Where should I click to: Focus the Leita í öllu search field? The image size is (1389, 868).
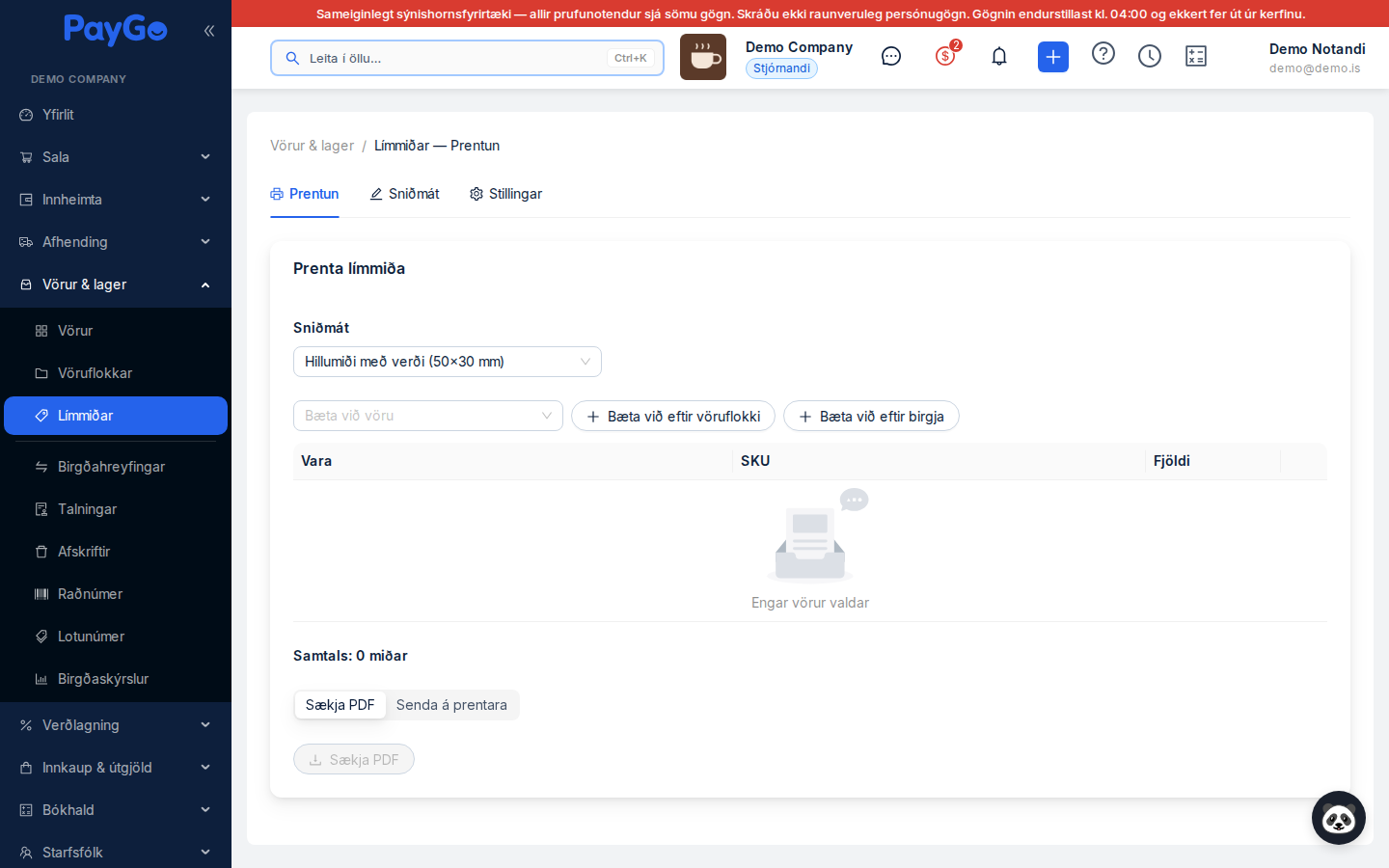pyautogui.click(x=467, y=58)
